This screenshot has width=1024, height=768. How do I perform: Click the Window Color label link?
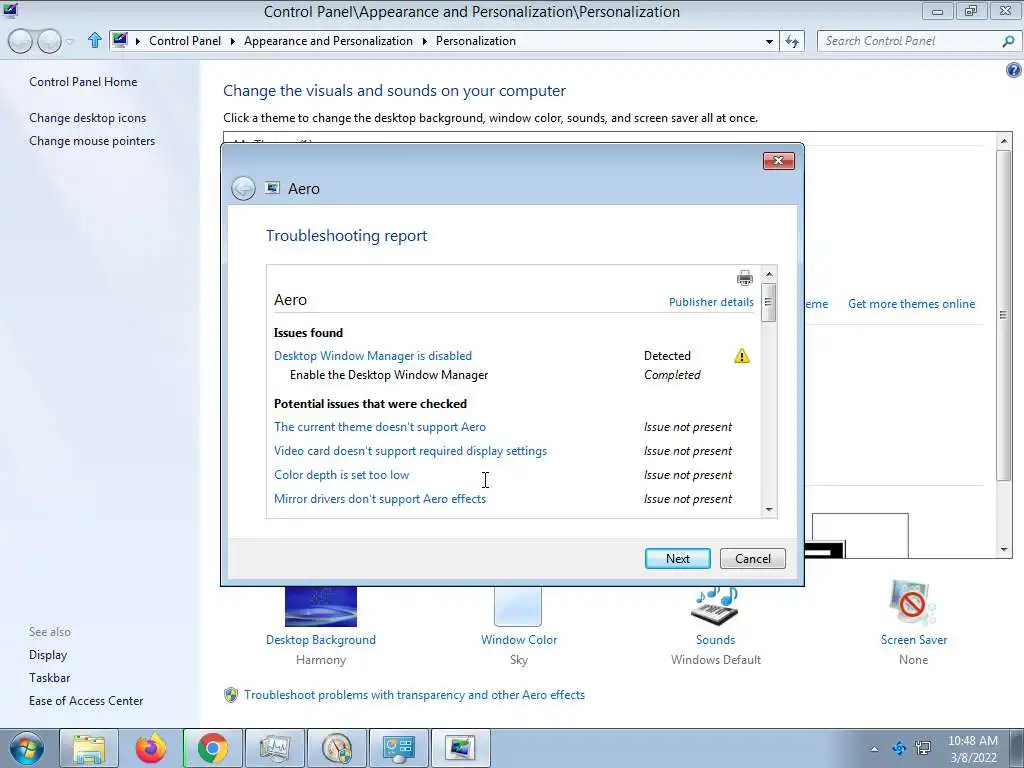(x=519, y=640)
